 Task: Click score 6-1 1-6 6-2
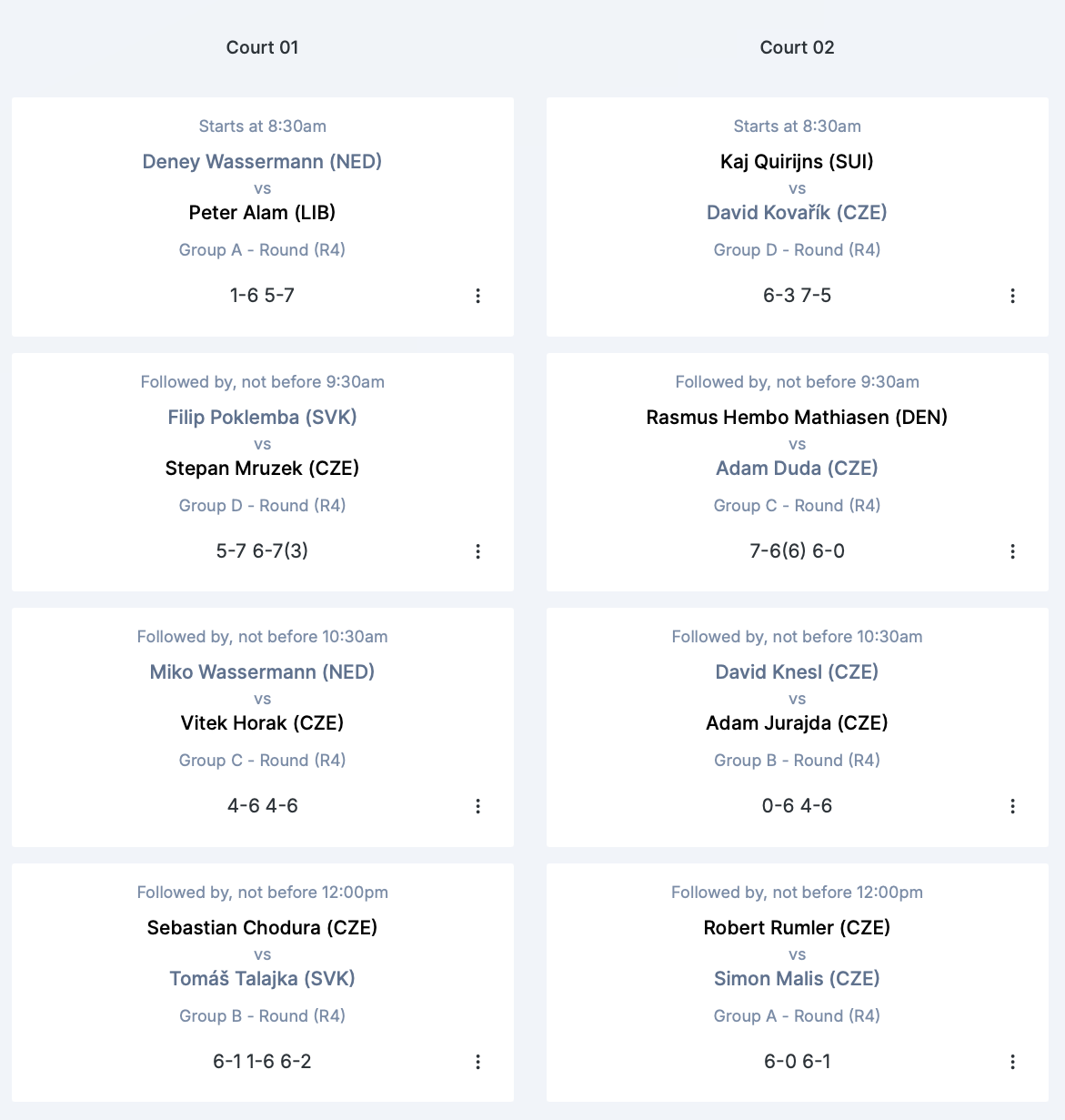click(262, 1062)
